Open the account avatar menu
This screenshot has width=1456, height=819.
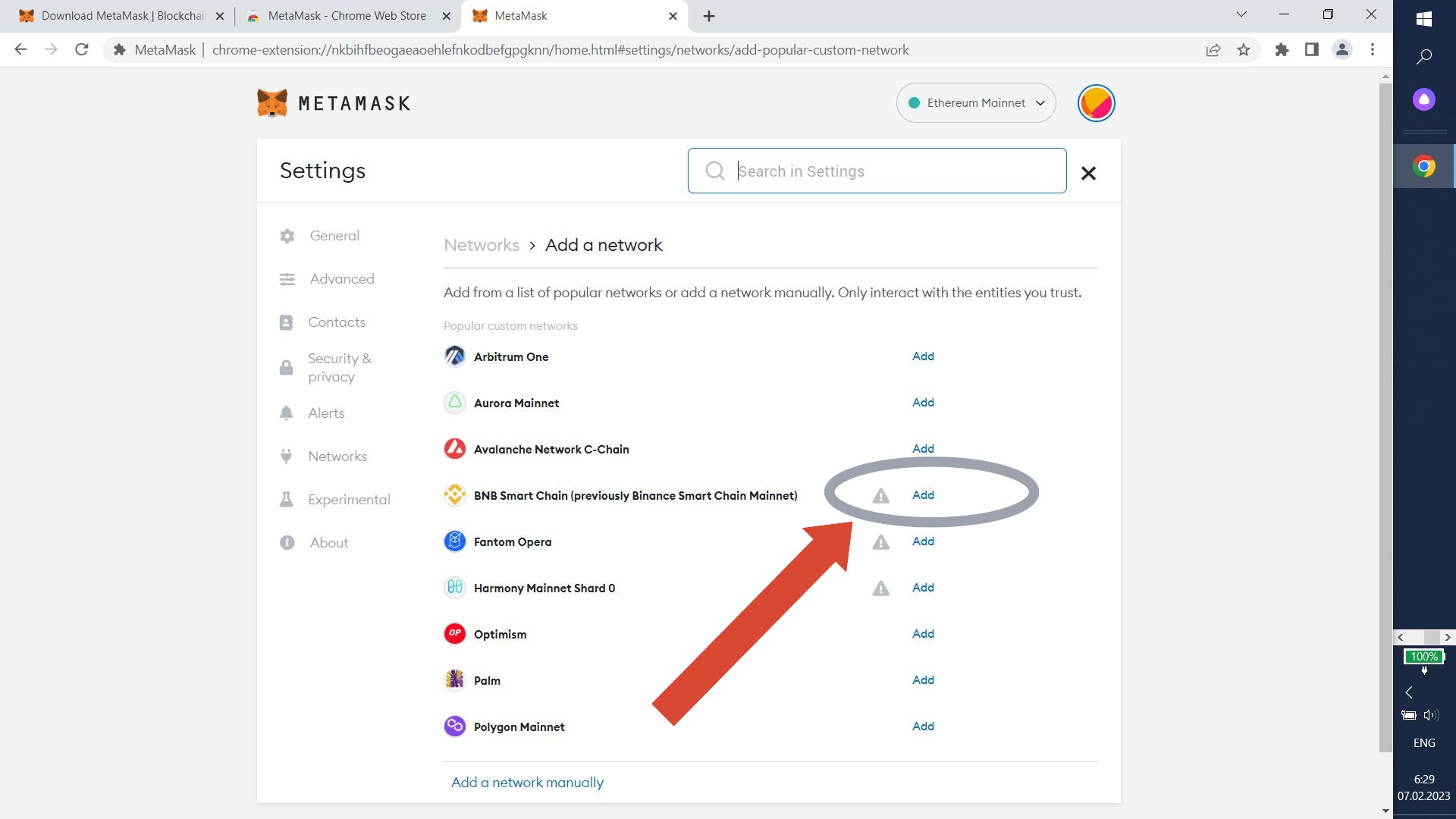click(1096, 103)
